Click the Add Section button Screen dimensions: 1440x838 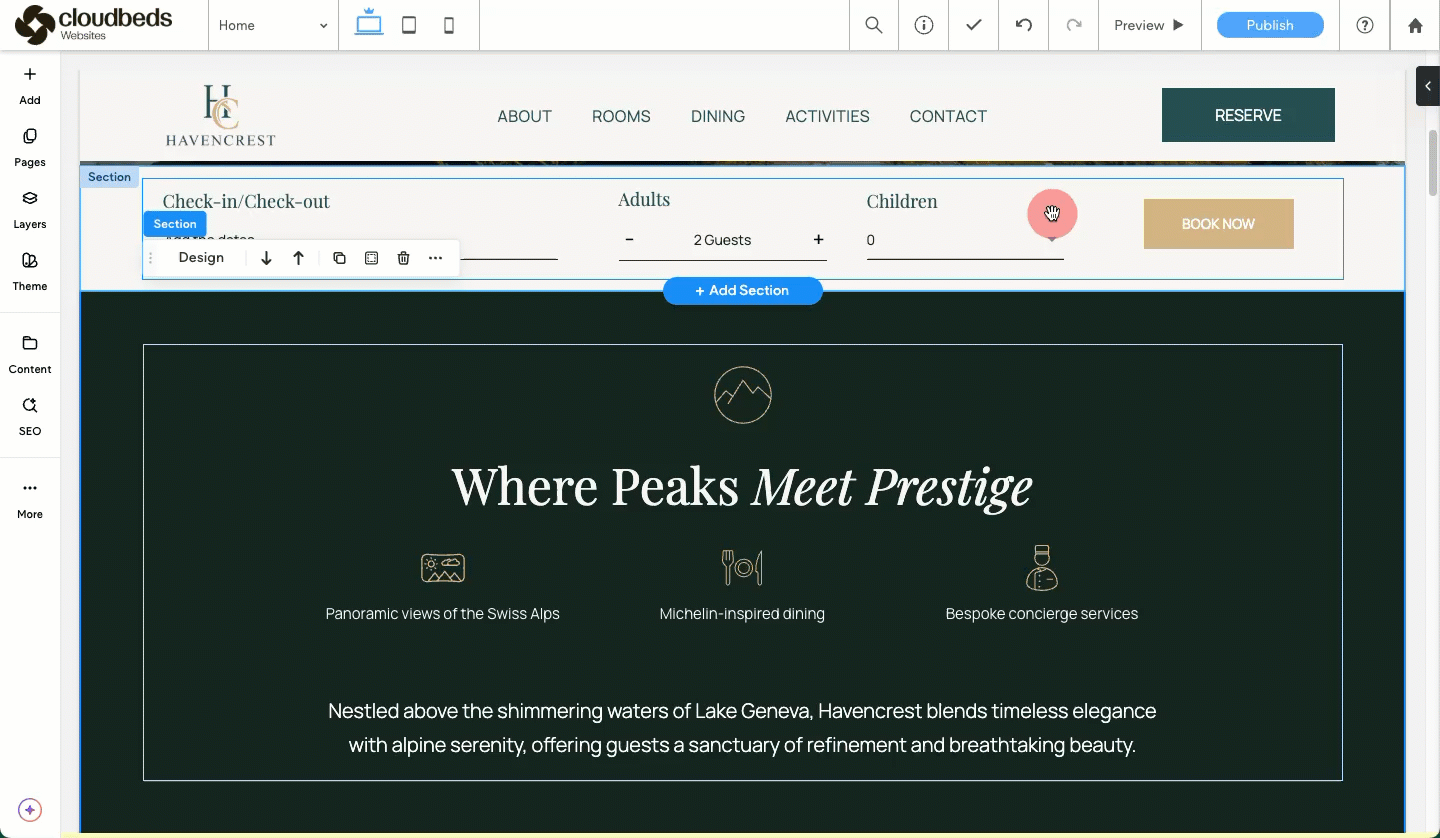tap(743, 291)
